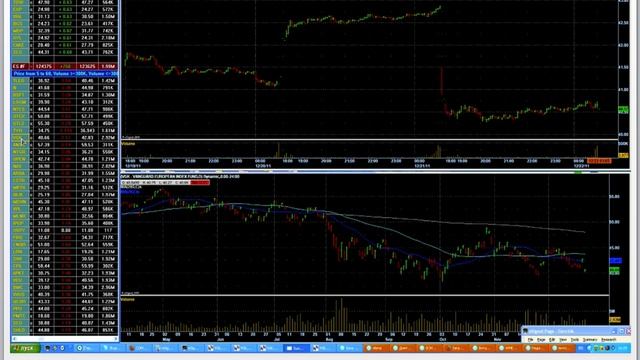This screenshot has height=360, width=640.
Task: Select the watchlist row priced 11.00
Action: pyautogui.click(x=65, y=230)
